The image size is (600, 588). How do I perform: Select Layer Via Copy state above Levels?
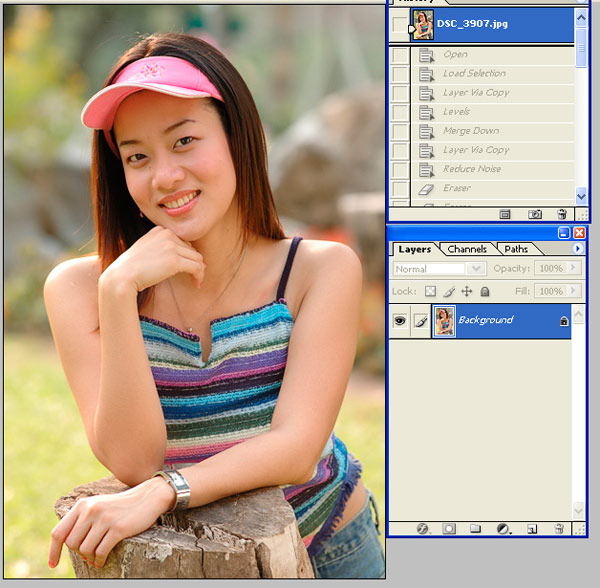point(493,93)
